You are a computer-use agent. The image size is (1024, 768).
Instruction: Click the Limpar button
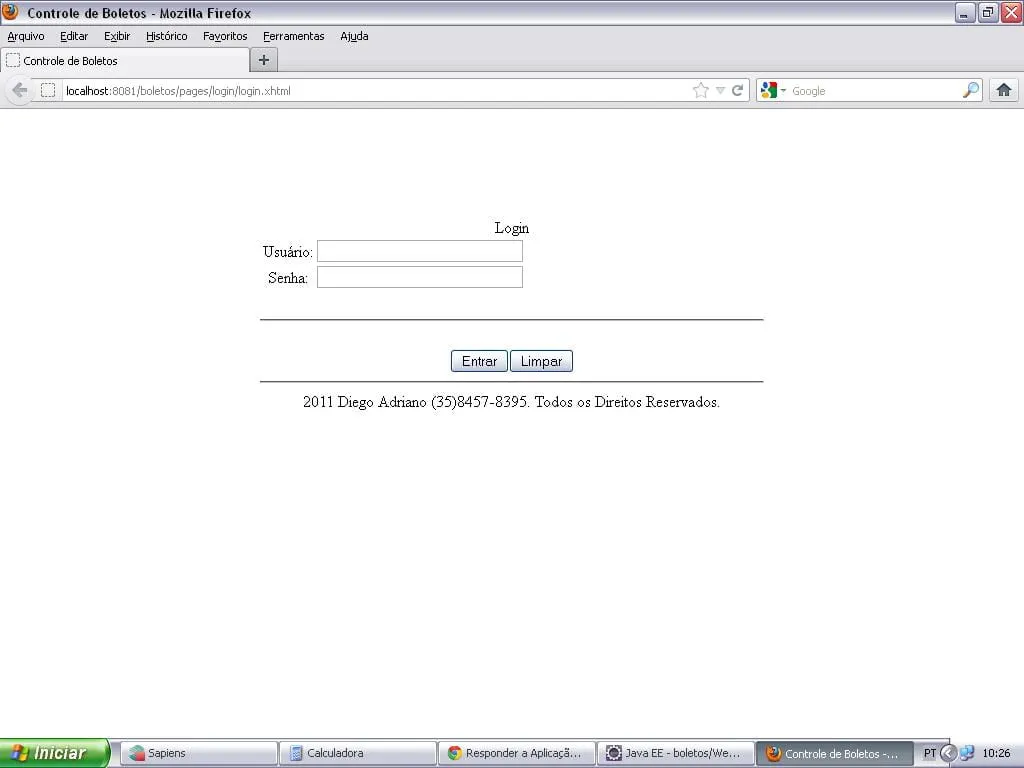541,361
